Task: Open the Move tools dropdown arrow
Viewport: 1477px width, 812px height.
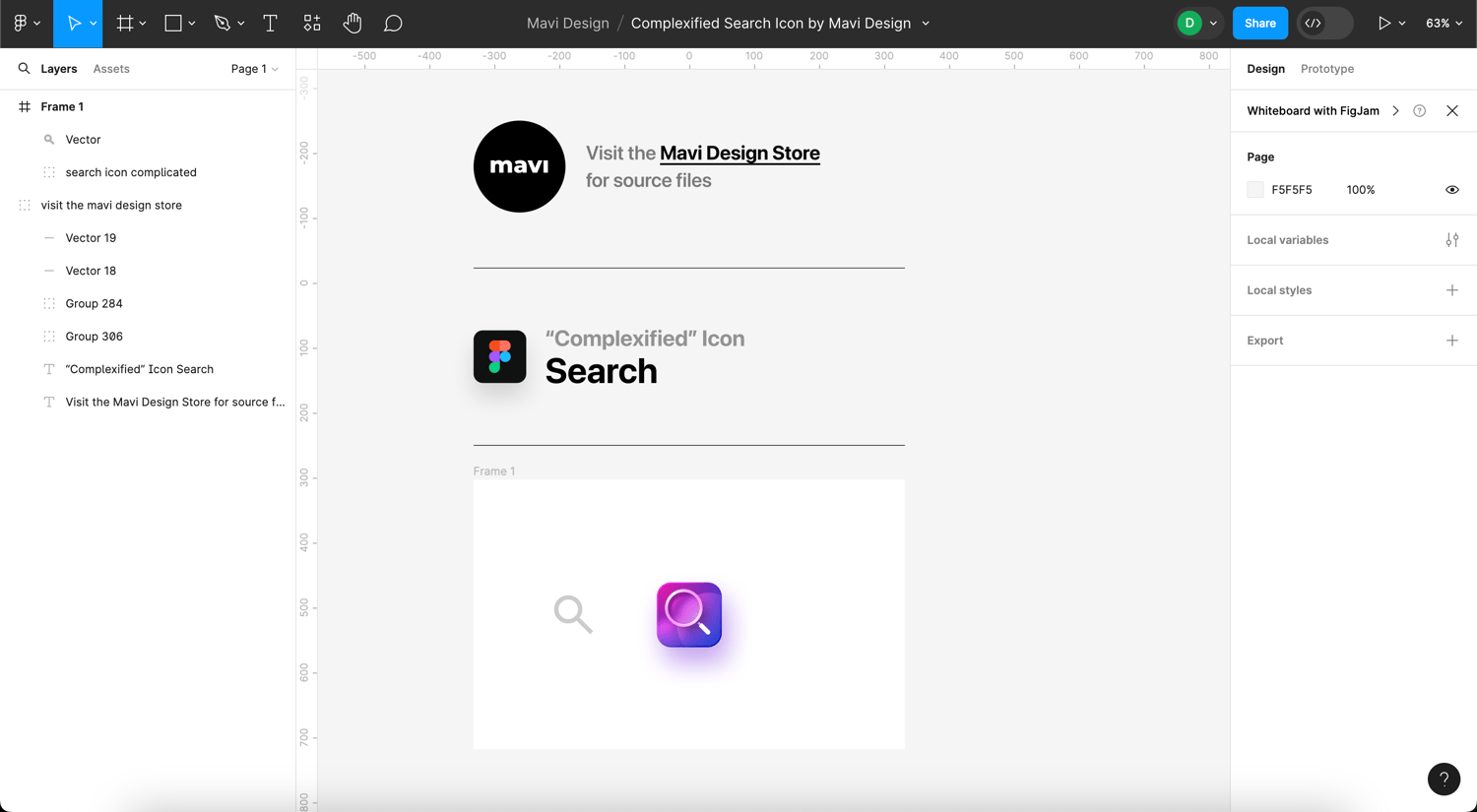Action: (x=94, y=24)
